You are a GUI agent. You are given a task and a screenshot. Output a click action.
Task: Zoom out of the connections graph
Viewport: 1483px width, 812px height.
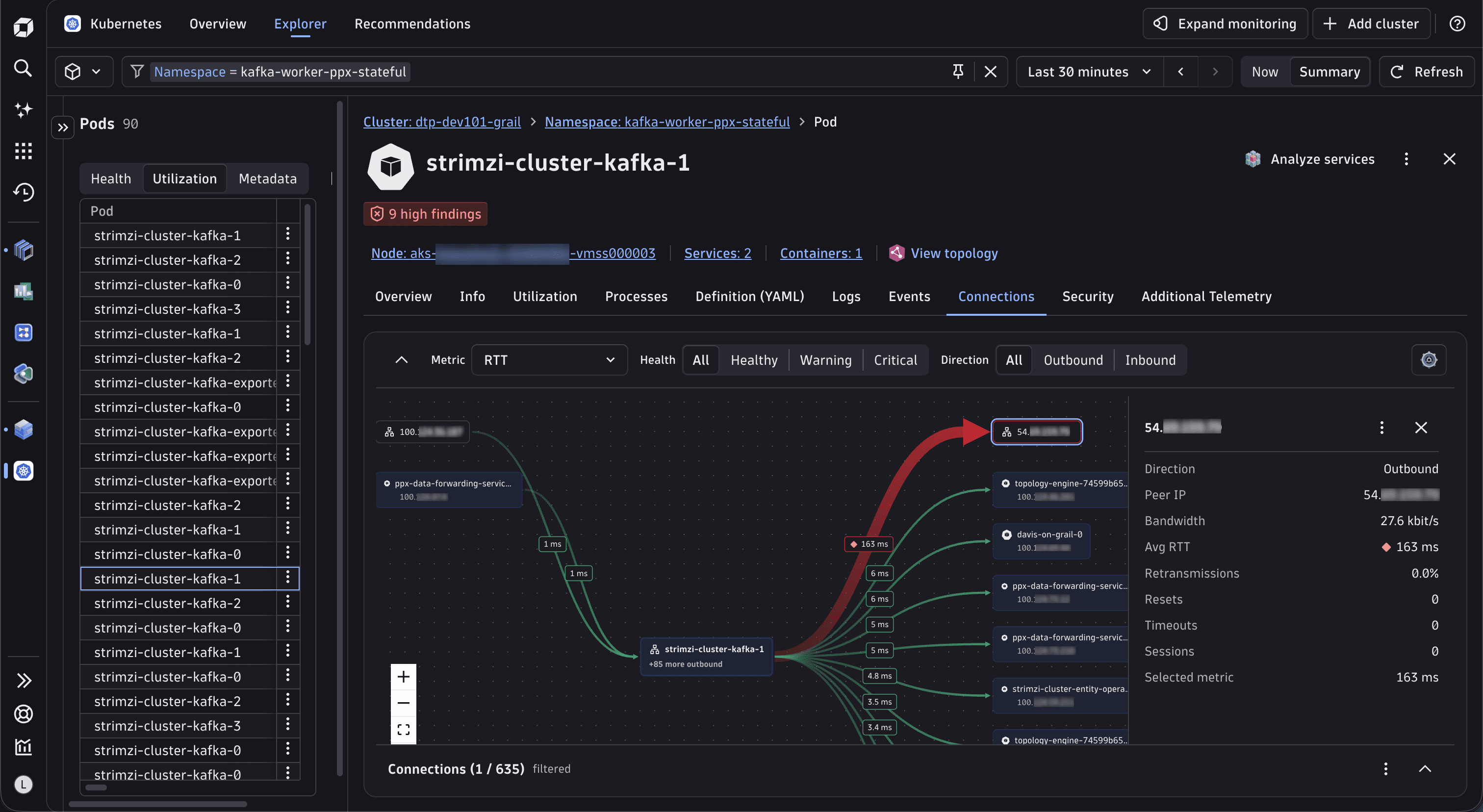pyautogui.click(x=404, y=703)
